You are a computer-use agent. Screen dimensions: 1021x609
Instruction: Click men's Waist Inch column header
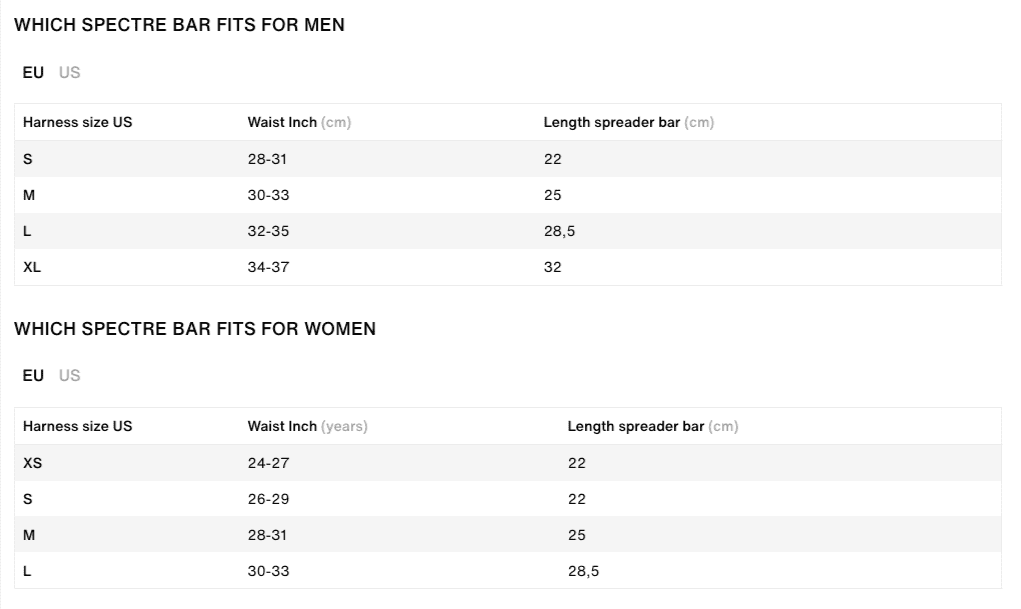point(299,122)
